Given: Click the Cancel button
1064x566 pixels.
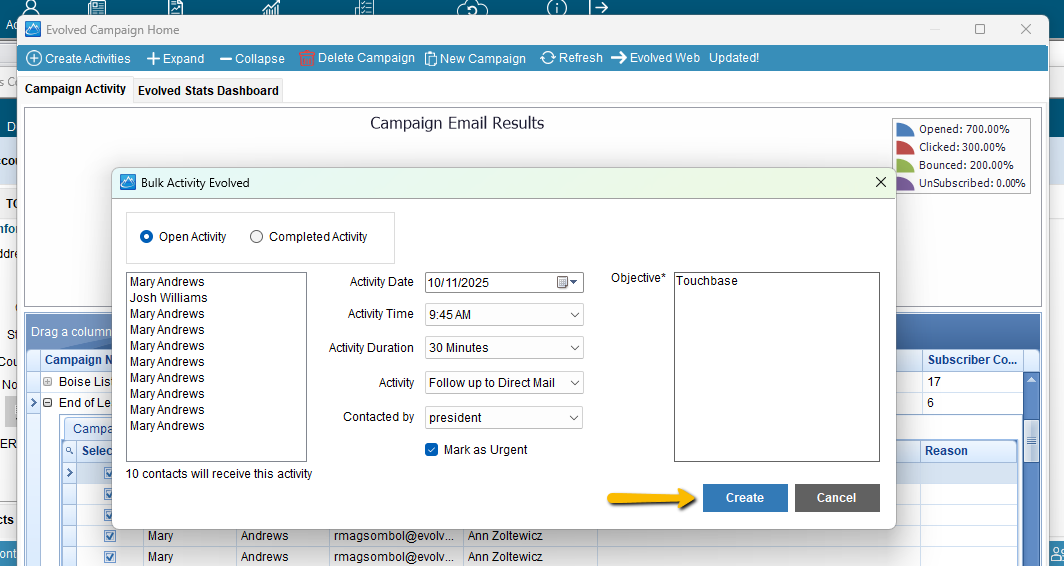Looking at the screenshot, I should click(837, 498).
